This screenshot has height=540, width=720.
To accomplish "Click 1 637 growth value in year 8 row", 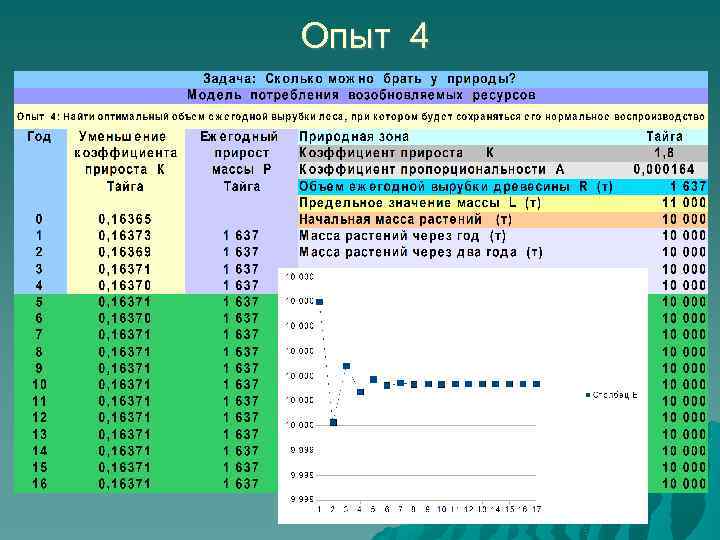I will click(x=241, y=352).
